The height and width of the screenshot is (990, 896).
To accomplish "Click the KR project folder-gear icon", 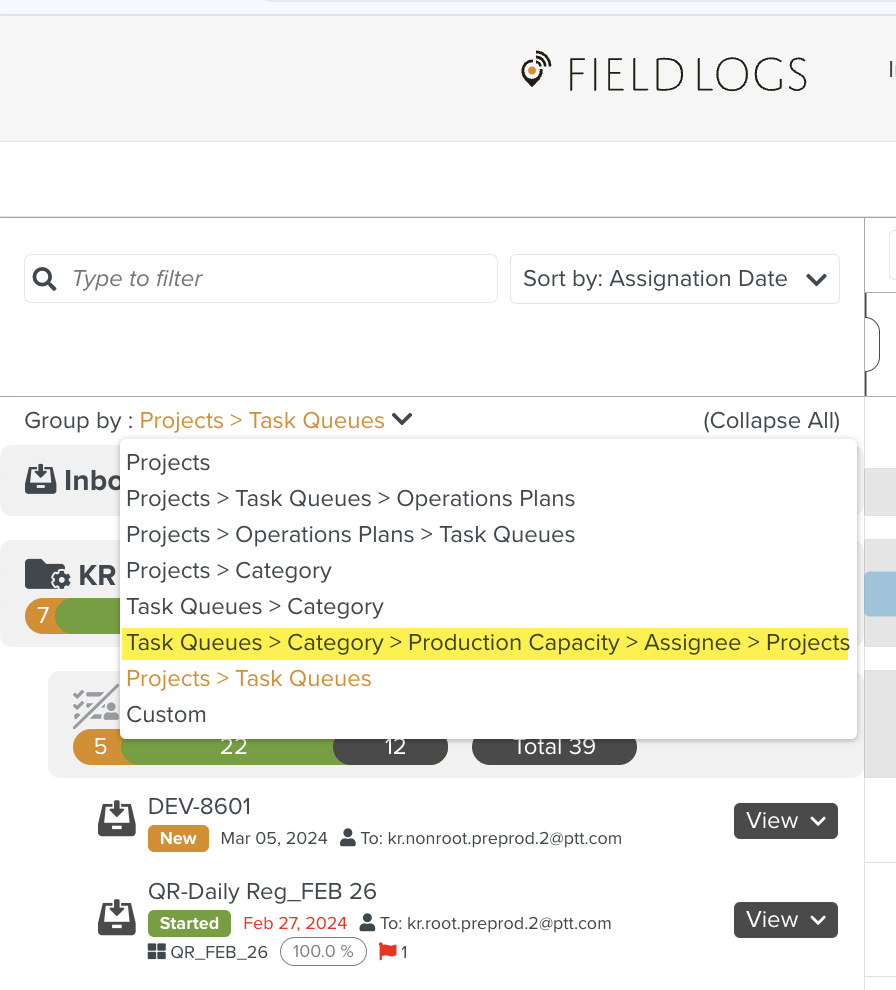I will (x=47, y=575).
